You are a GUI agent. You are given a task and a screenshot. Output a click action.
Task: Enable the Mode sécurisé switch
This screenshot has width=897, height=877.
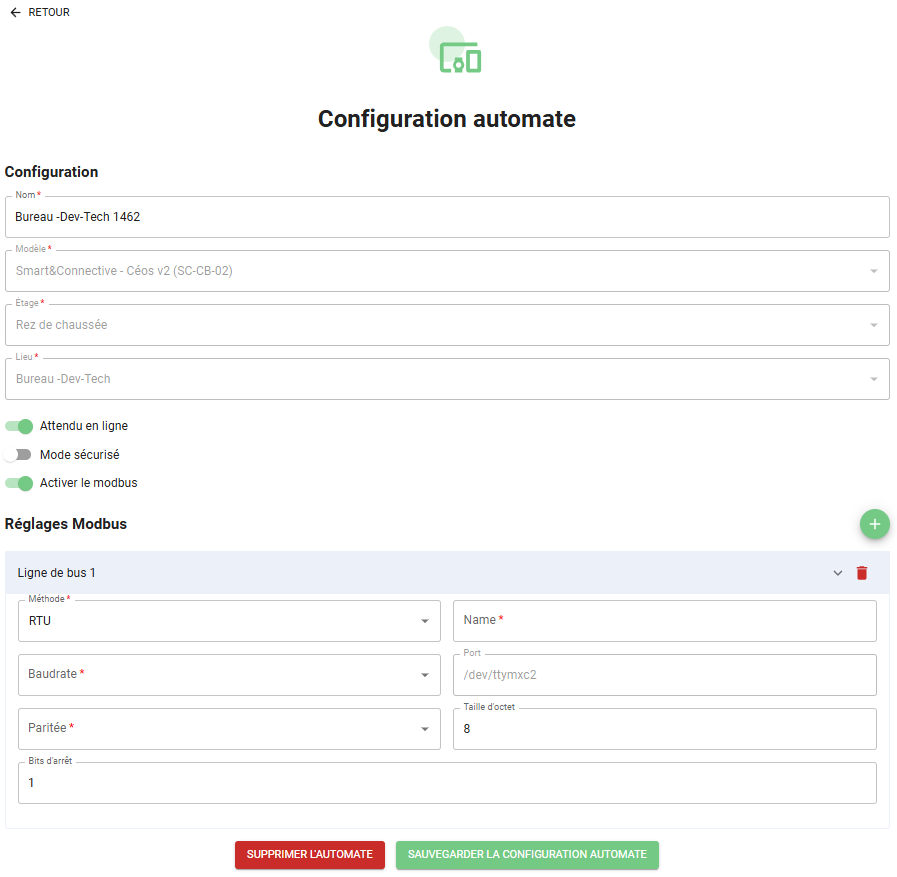(x=19, y=455)
